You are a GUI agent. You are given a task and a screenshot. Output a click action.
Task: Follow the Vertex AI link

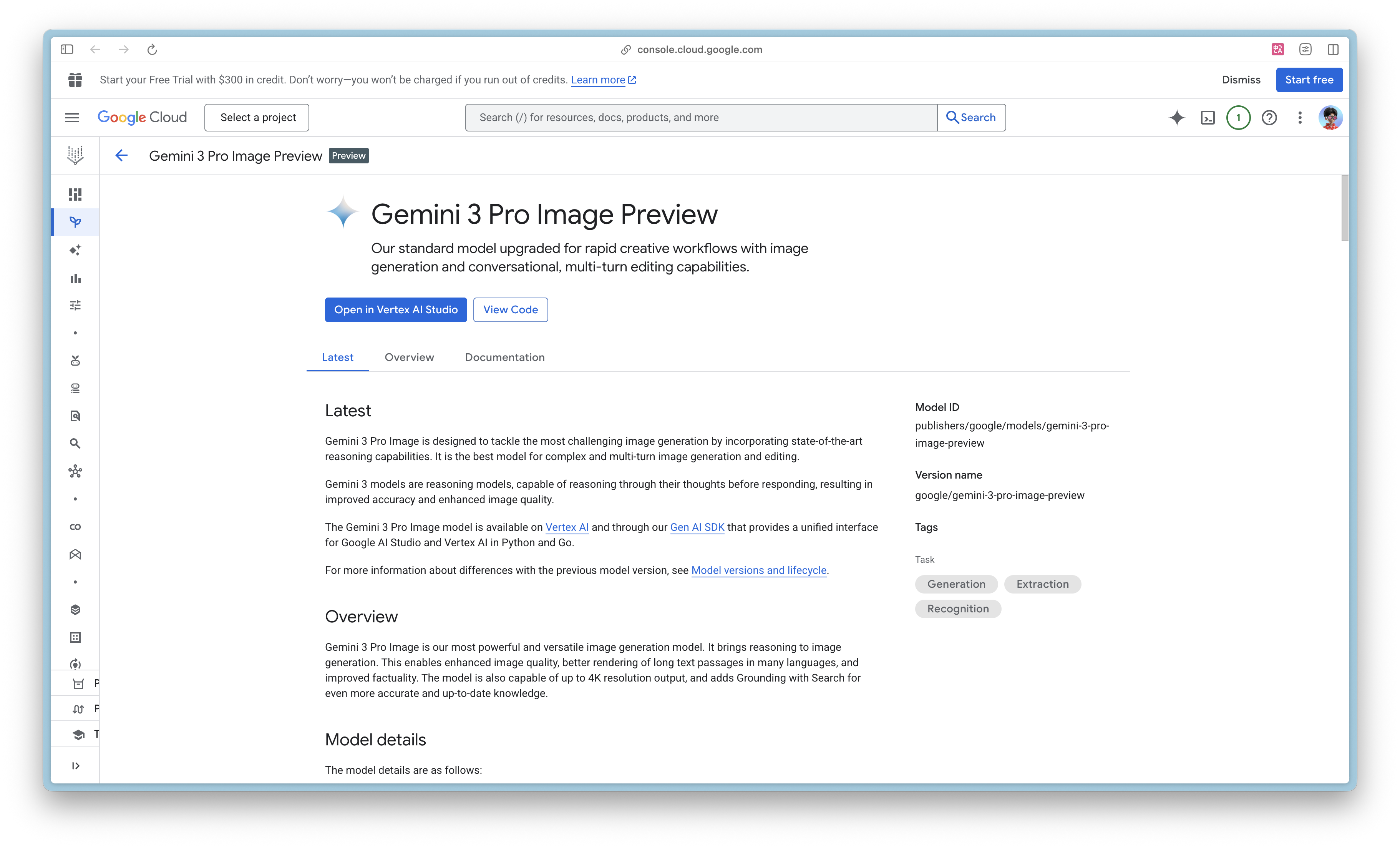click(567, 527)
